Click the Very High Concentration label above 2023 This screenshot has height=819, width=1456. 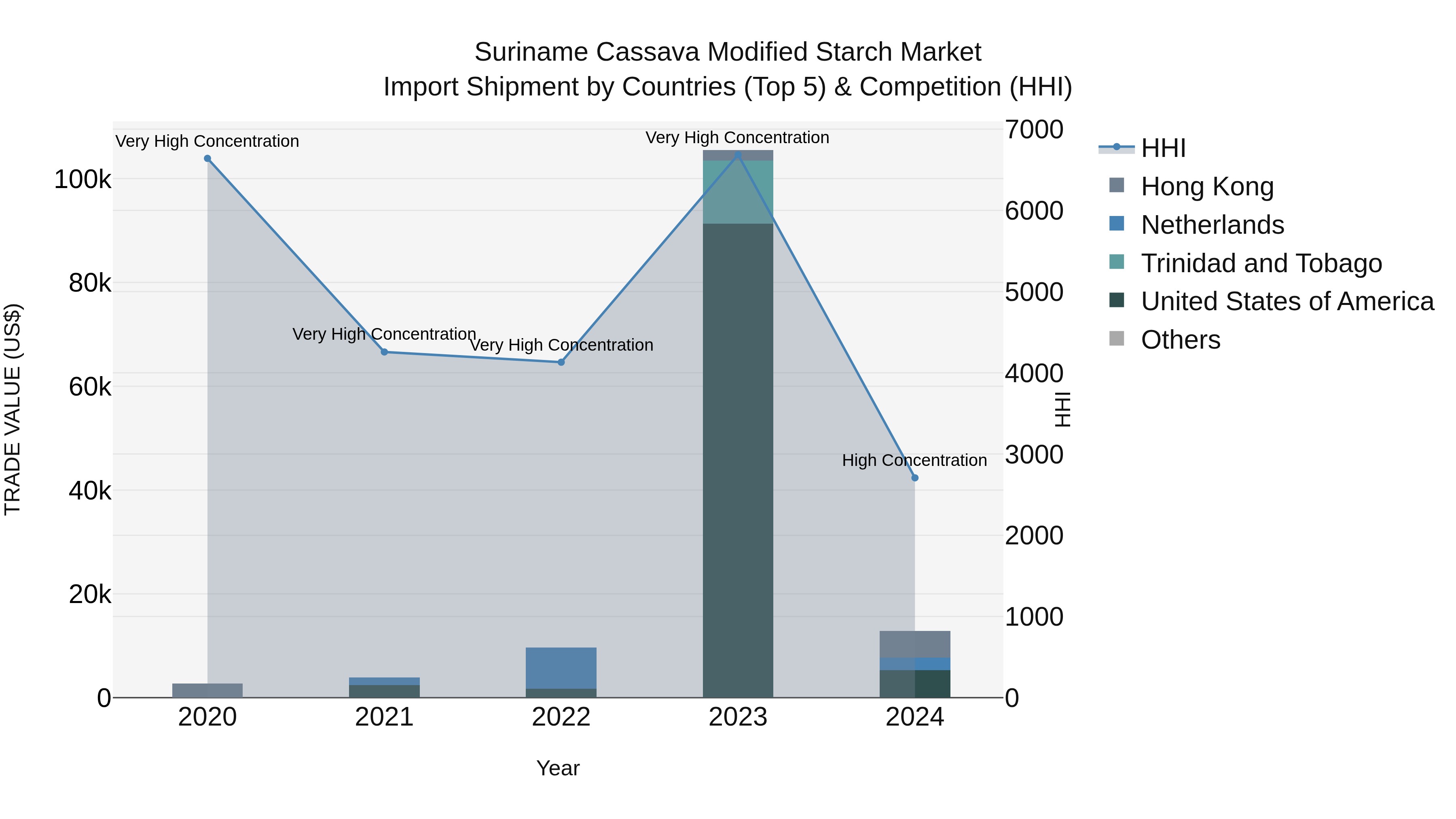[x=738, y=138]
